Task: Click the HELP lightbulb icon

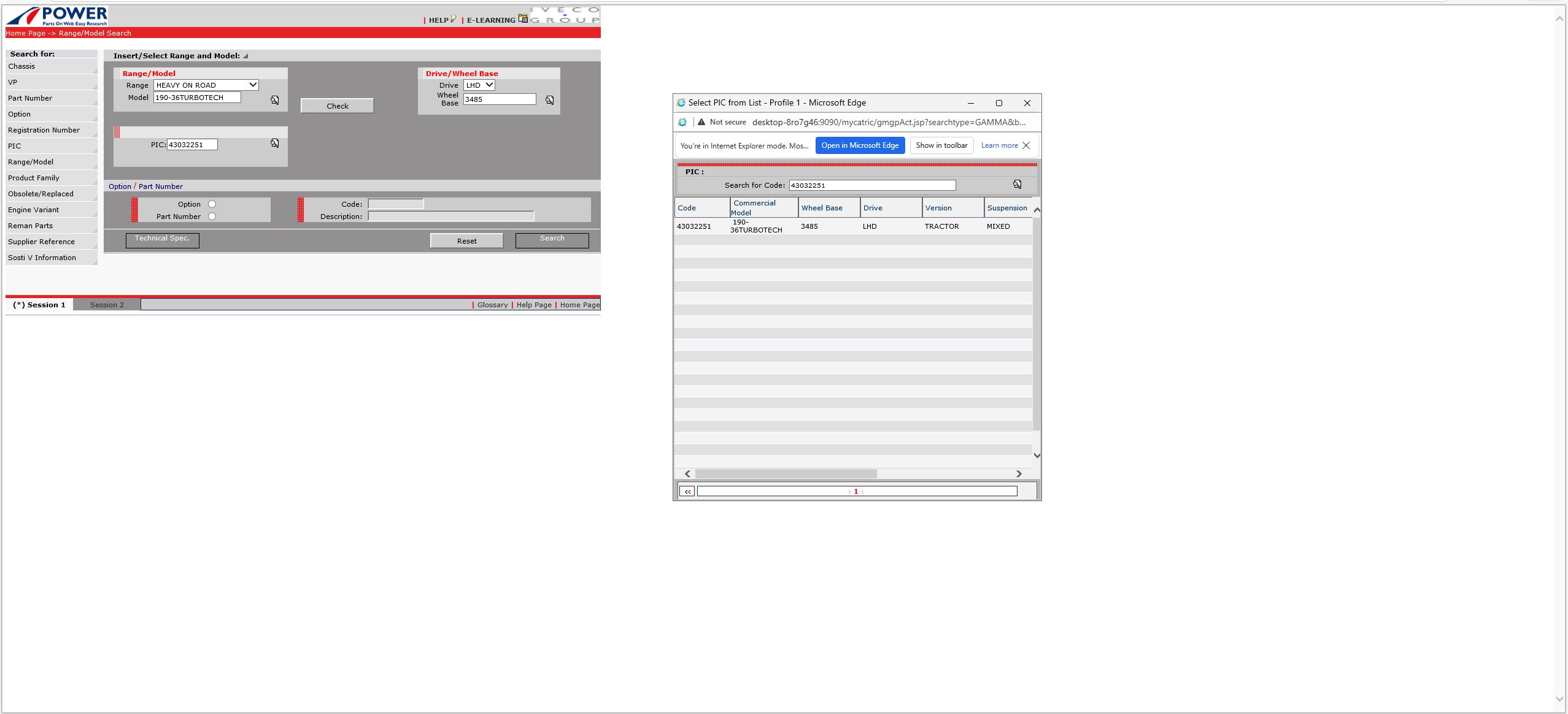Action: coord(453,19)
